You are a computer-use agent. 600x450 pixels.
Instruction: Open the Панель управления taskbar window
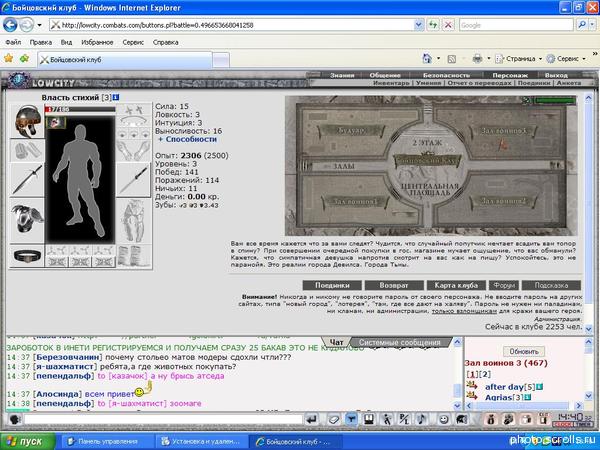[x=107, y=442]
